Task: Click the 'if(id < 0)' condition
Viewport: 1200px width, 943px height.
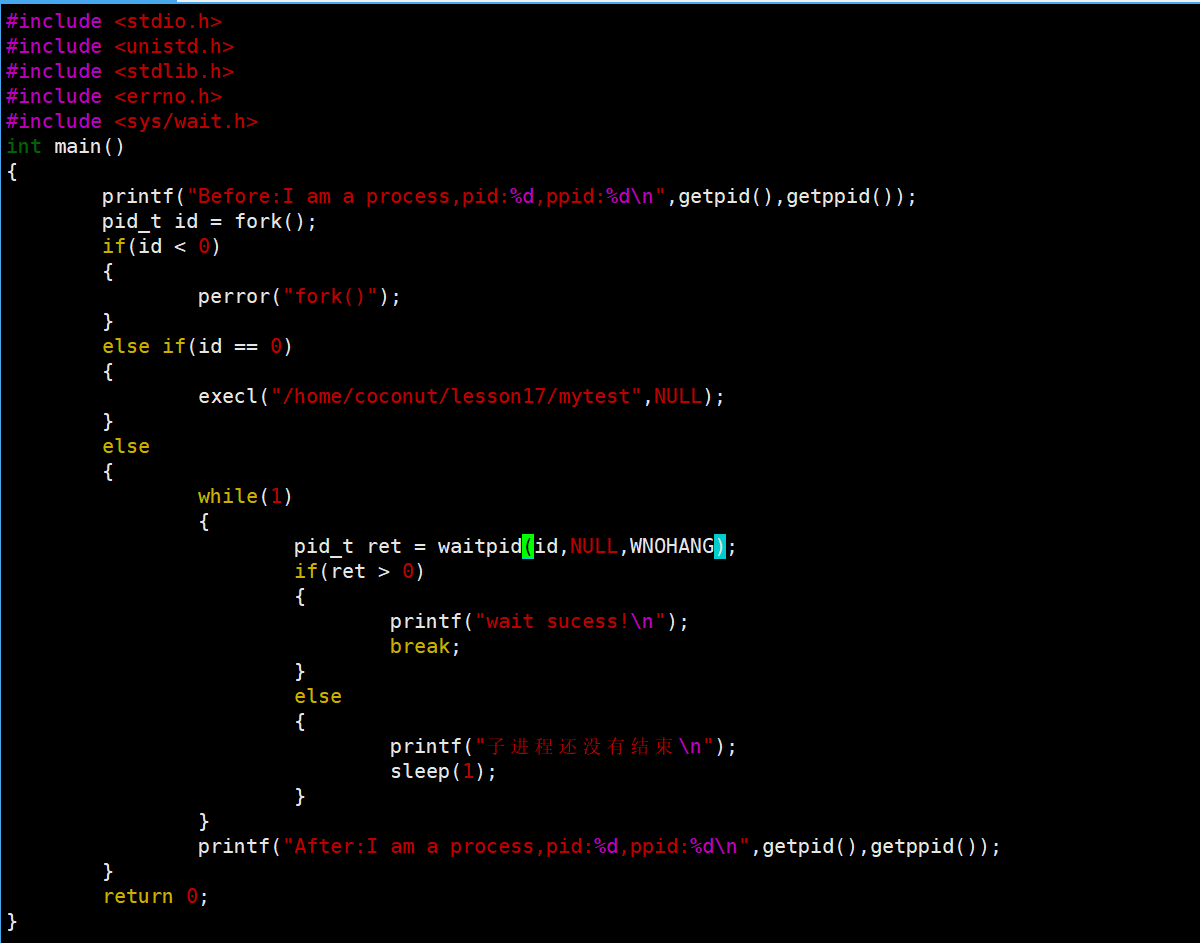Action: point(161,246)
